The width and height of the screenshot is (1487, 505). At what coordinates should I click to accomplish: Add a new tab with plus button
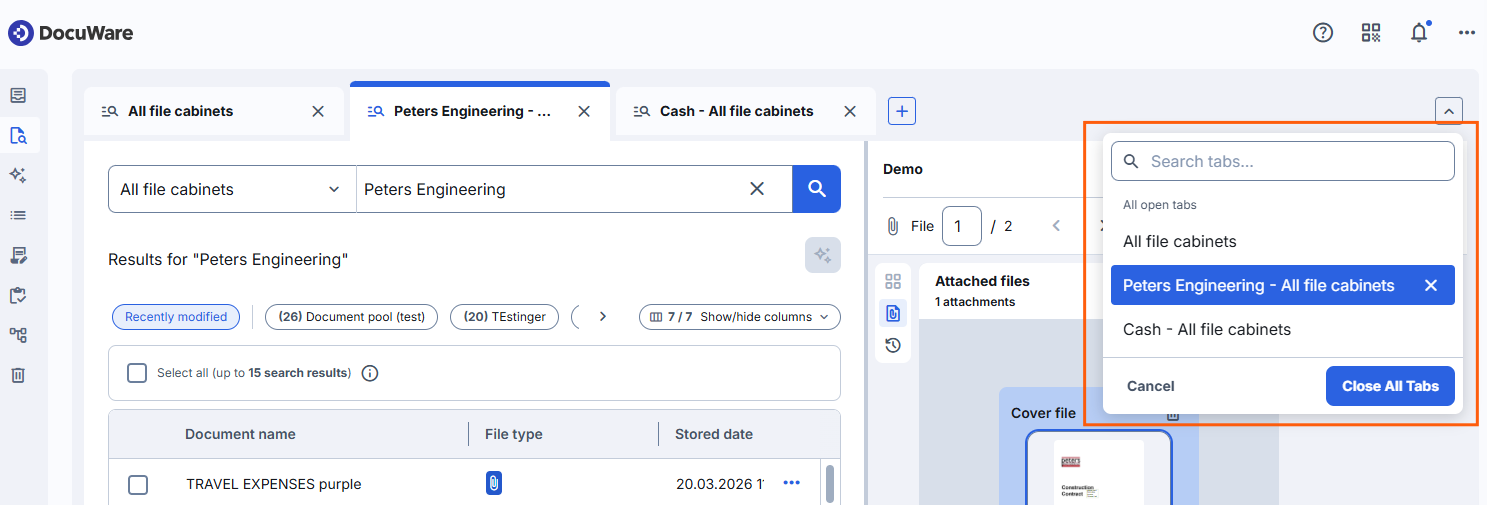click(x=902, y=111)
